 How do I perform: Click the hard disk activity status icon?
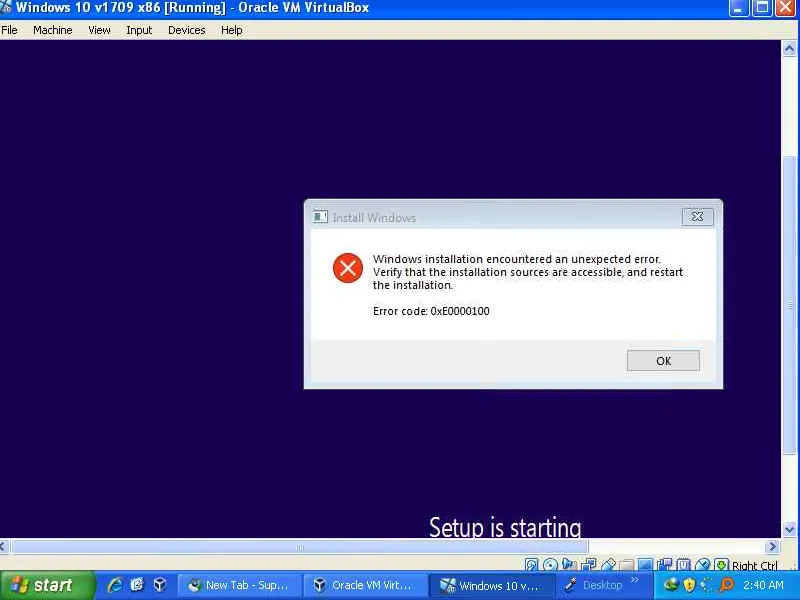click(531, 564)
